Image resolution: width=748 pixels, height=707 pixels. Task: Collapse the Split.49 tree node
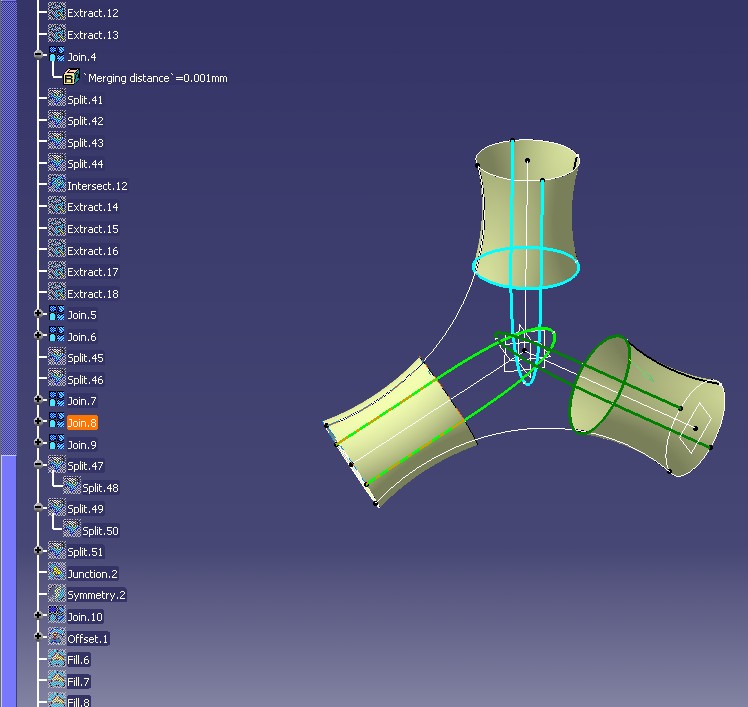pyautogui.click(x=38, y=507)
